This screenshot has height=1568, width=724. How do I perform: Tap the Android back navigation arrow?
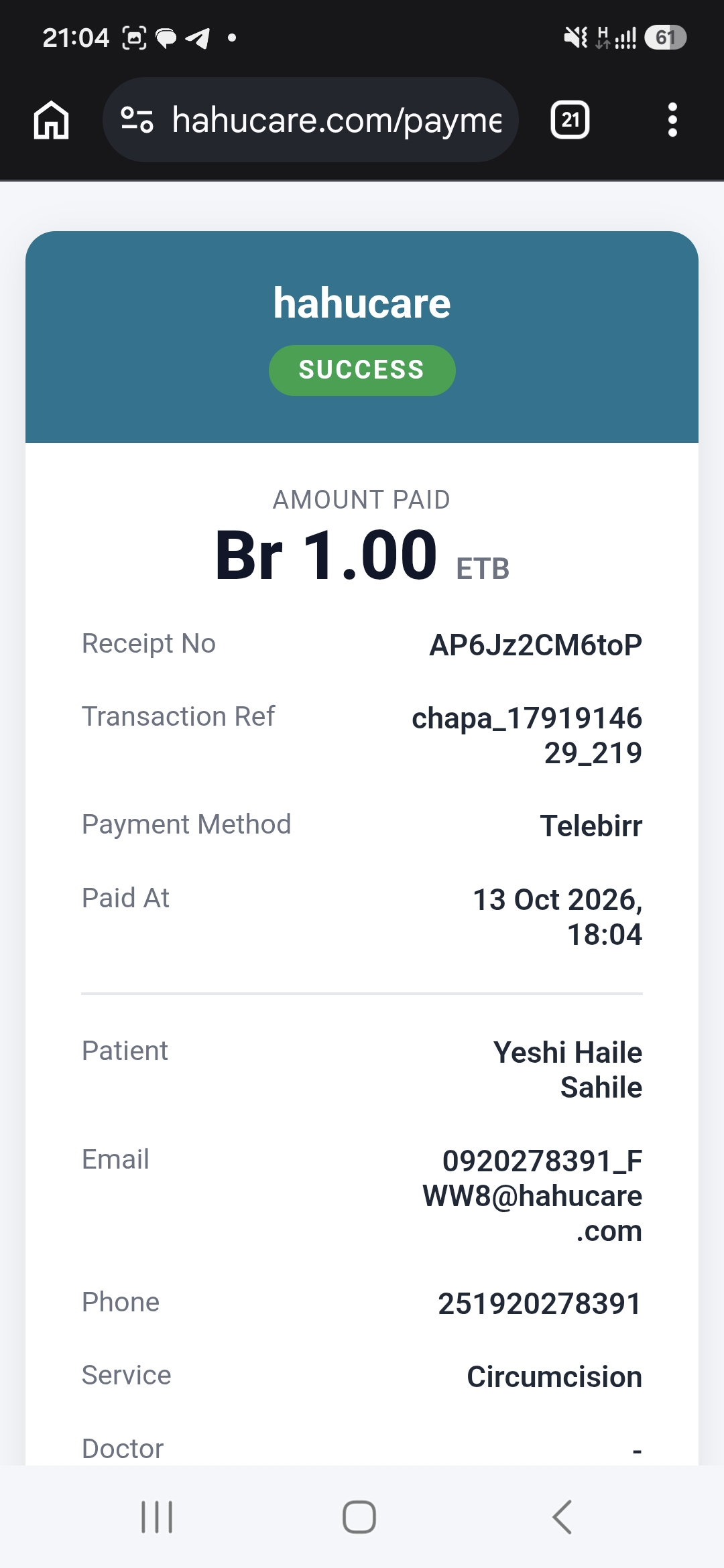(x=562, y=1517)
